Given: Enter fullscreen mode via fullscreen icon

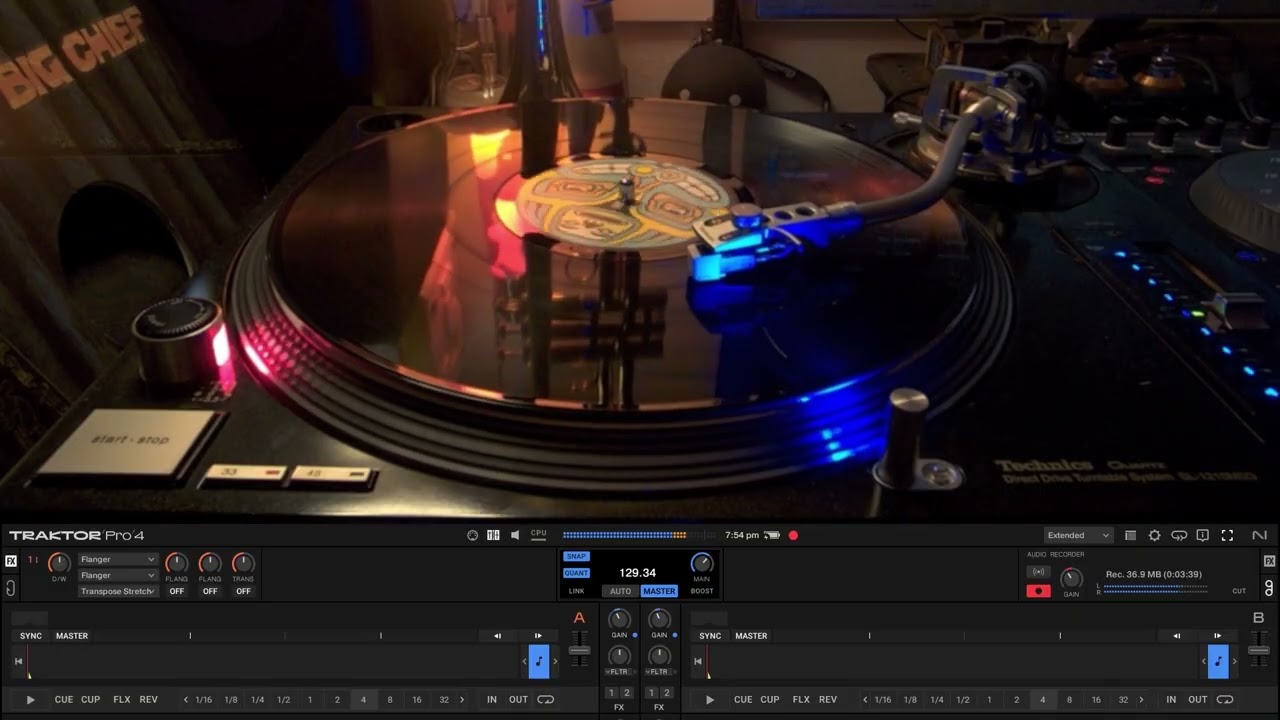Looking at the screenshot, I should click(x=1227, y=535).
